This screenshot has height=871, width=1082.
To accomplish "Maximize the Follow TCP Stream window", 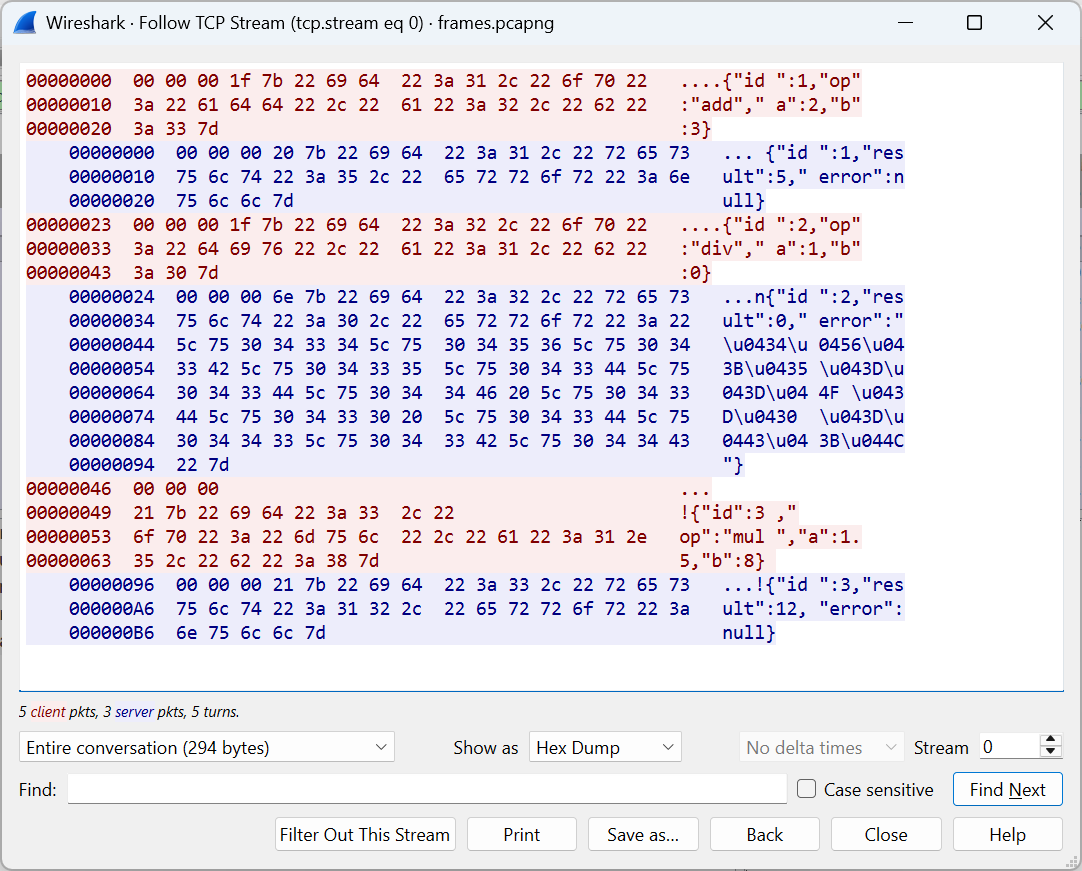I will point(974,23).
